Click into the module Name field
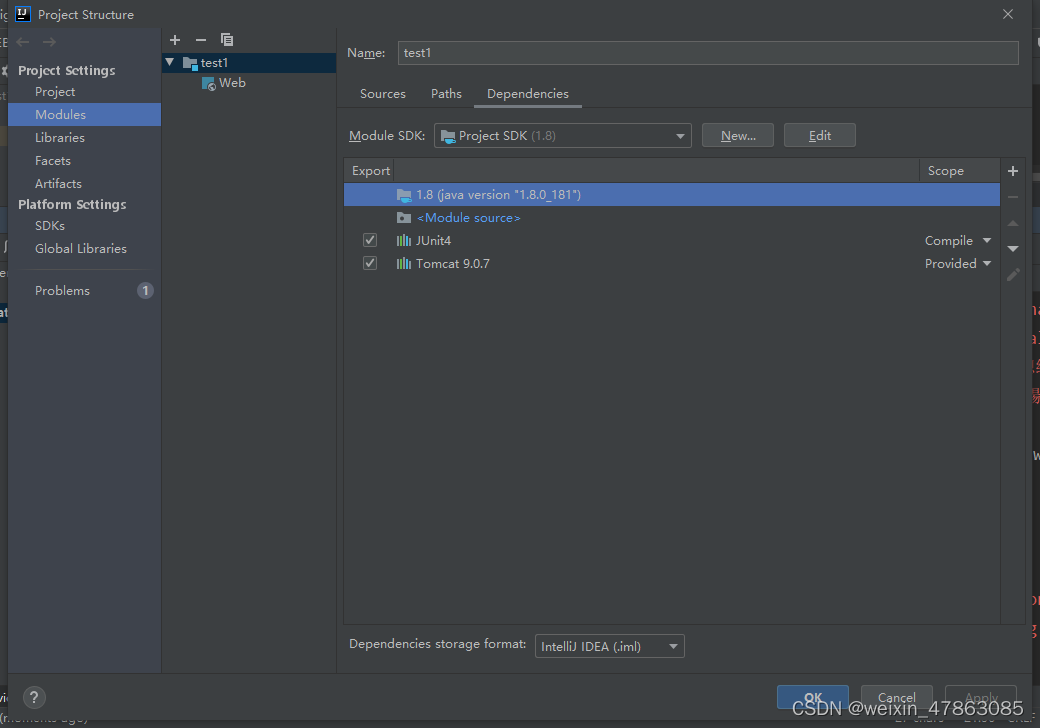Screen dimensions: 1040x728 click(x=708, y=53)
